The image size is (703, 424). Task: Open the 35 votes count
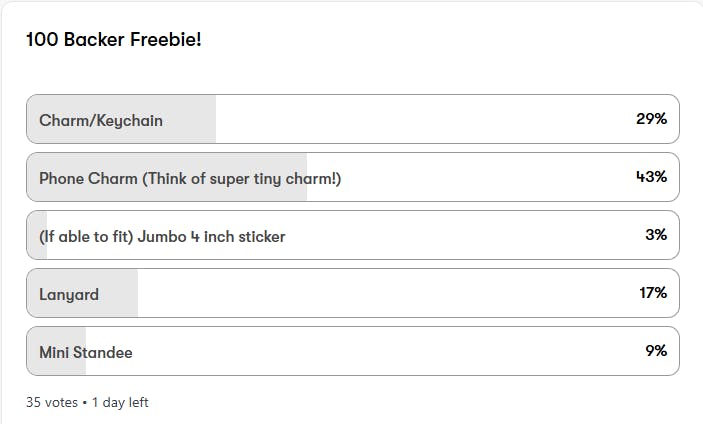click(x=50, y=402)
